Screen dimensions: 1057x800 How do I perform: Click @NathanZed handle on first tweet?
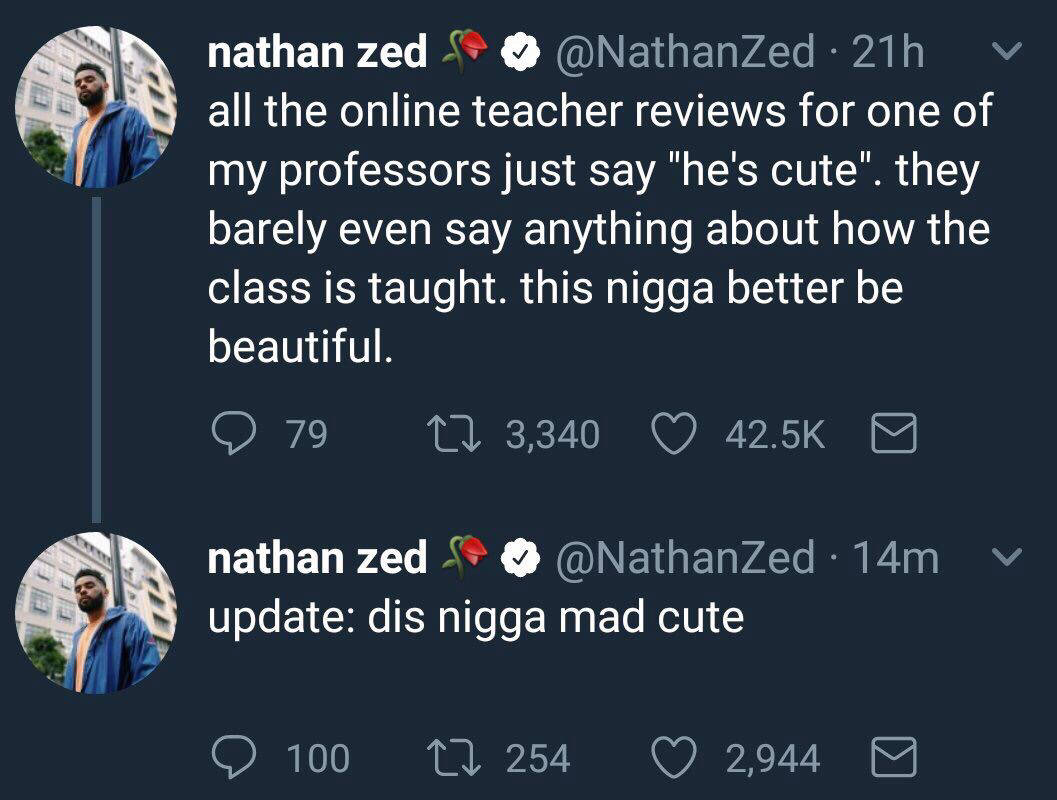point(684,52)
